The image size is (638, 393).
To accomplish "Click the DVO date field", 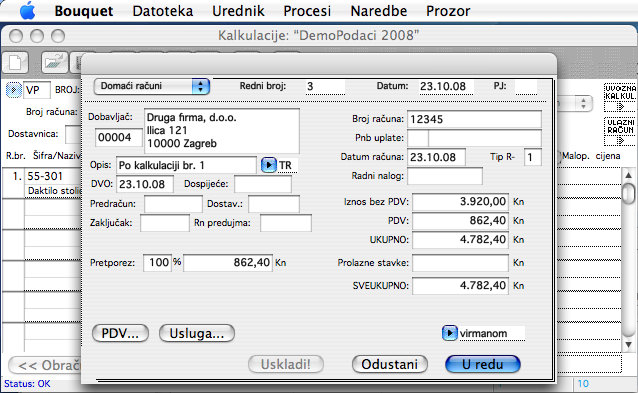I will pos(145,184).
